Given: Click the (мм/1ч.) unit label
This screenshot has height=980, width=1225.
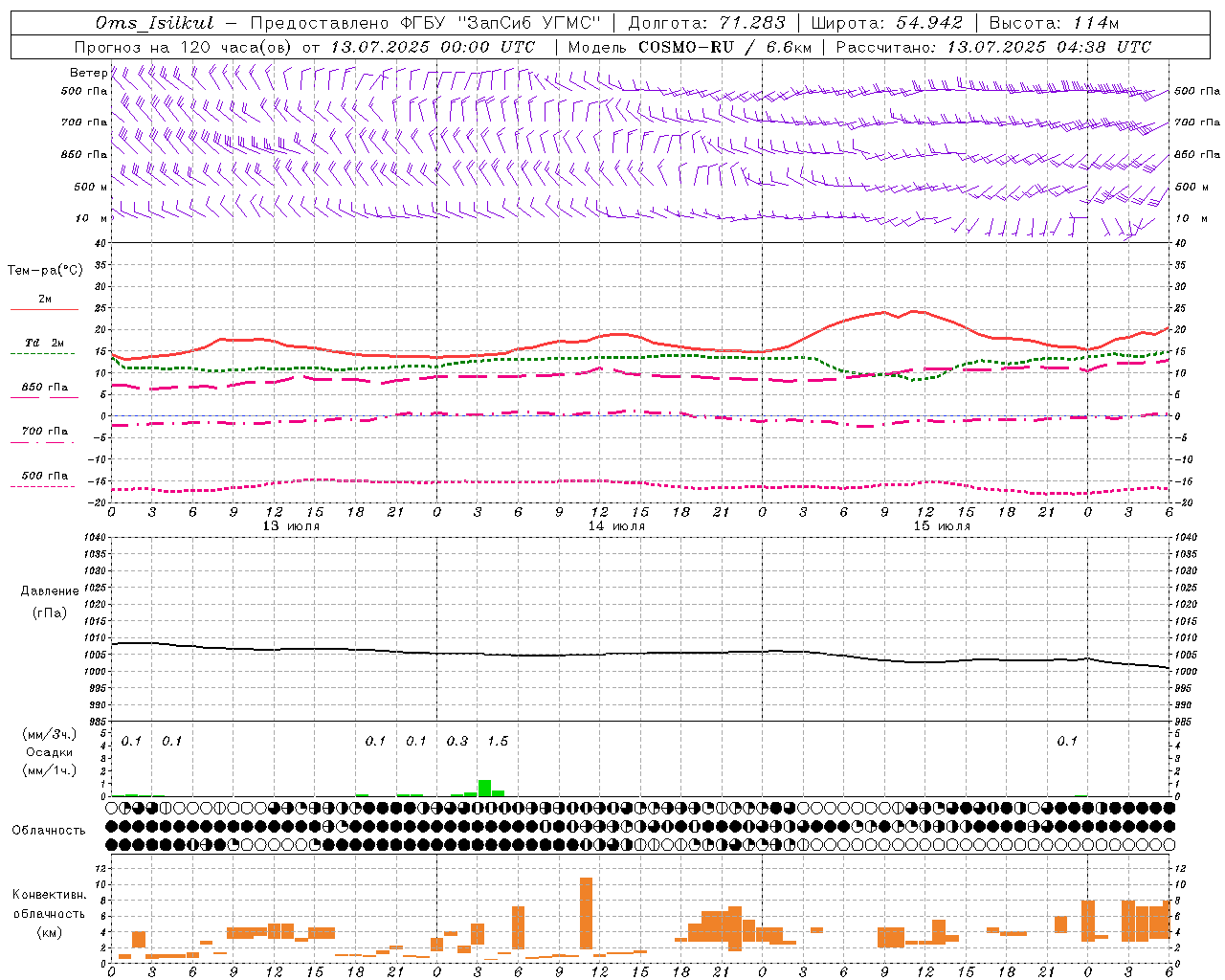Looking at the screenshot, I should point(50,770).
